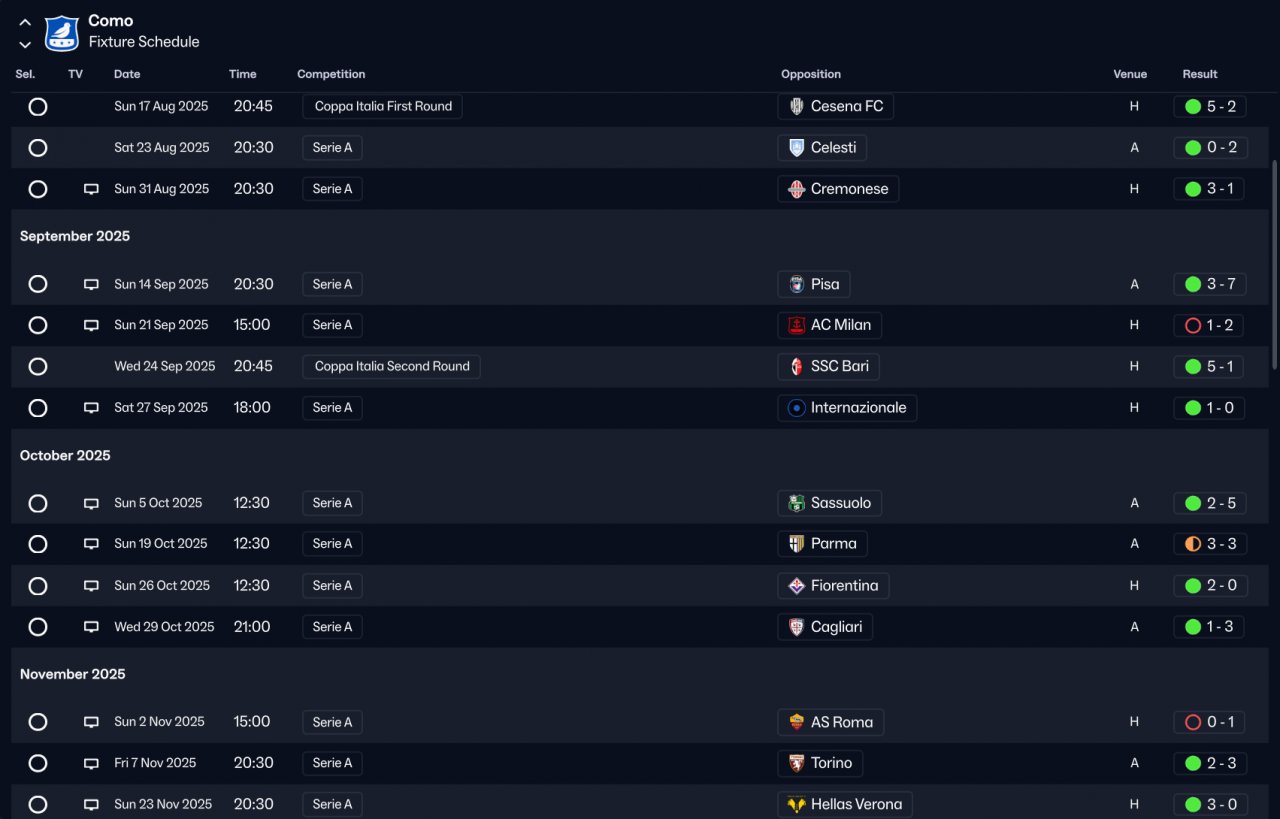Open the Coppa Italia First Round competition
The height and width of the screenshot is (819, 1280).
tap(383, 106)
